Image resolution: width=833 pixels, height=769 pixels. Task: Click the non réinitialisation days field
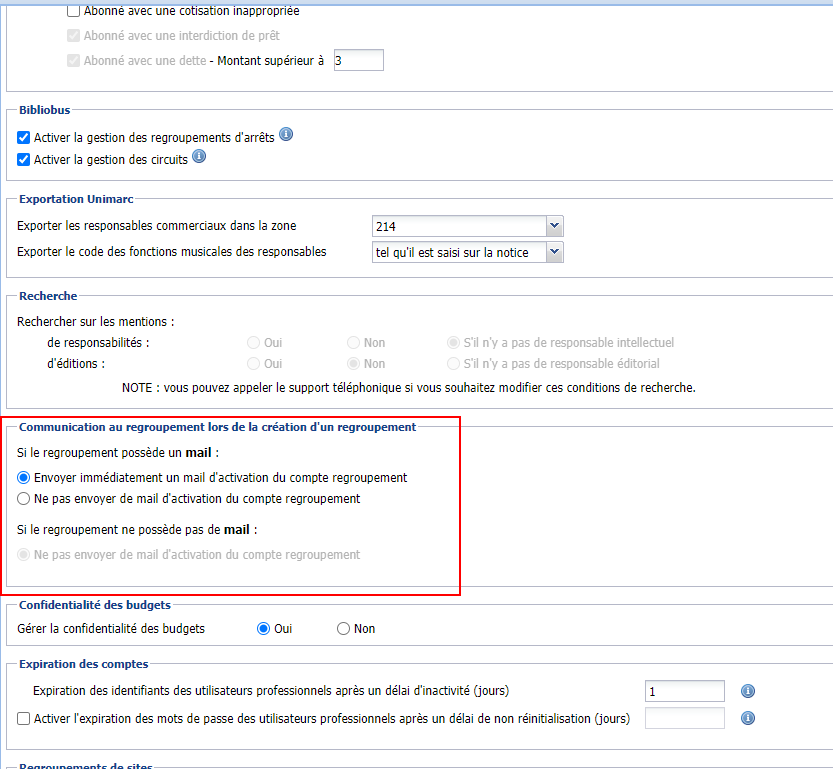(684, 717)
